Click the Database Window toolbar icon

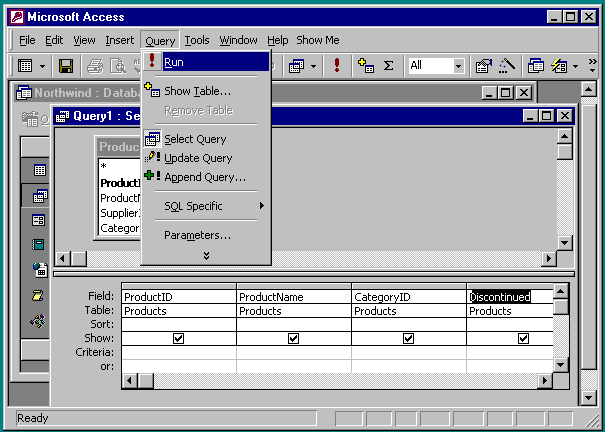[536, 66]
